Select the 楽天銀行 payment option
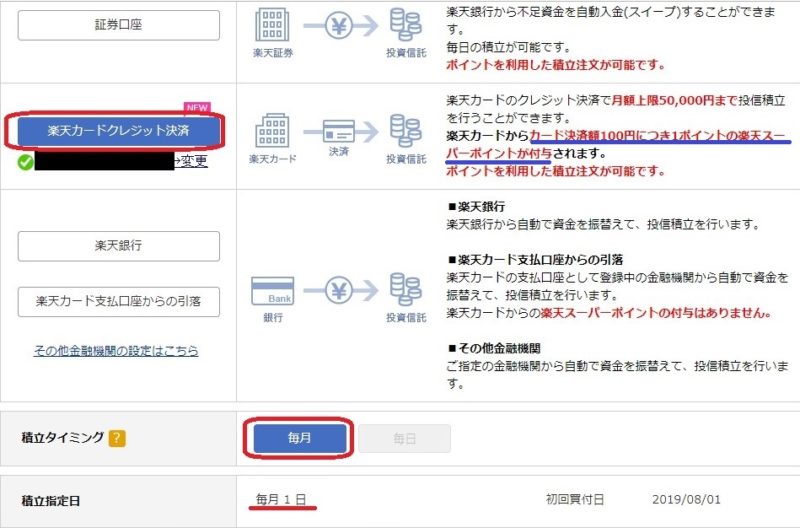Image resolution: width=800 pixels, height=528 pixels. tap(118, 246)
